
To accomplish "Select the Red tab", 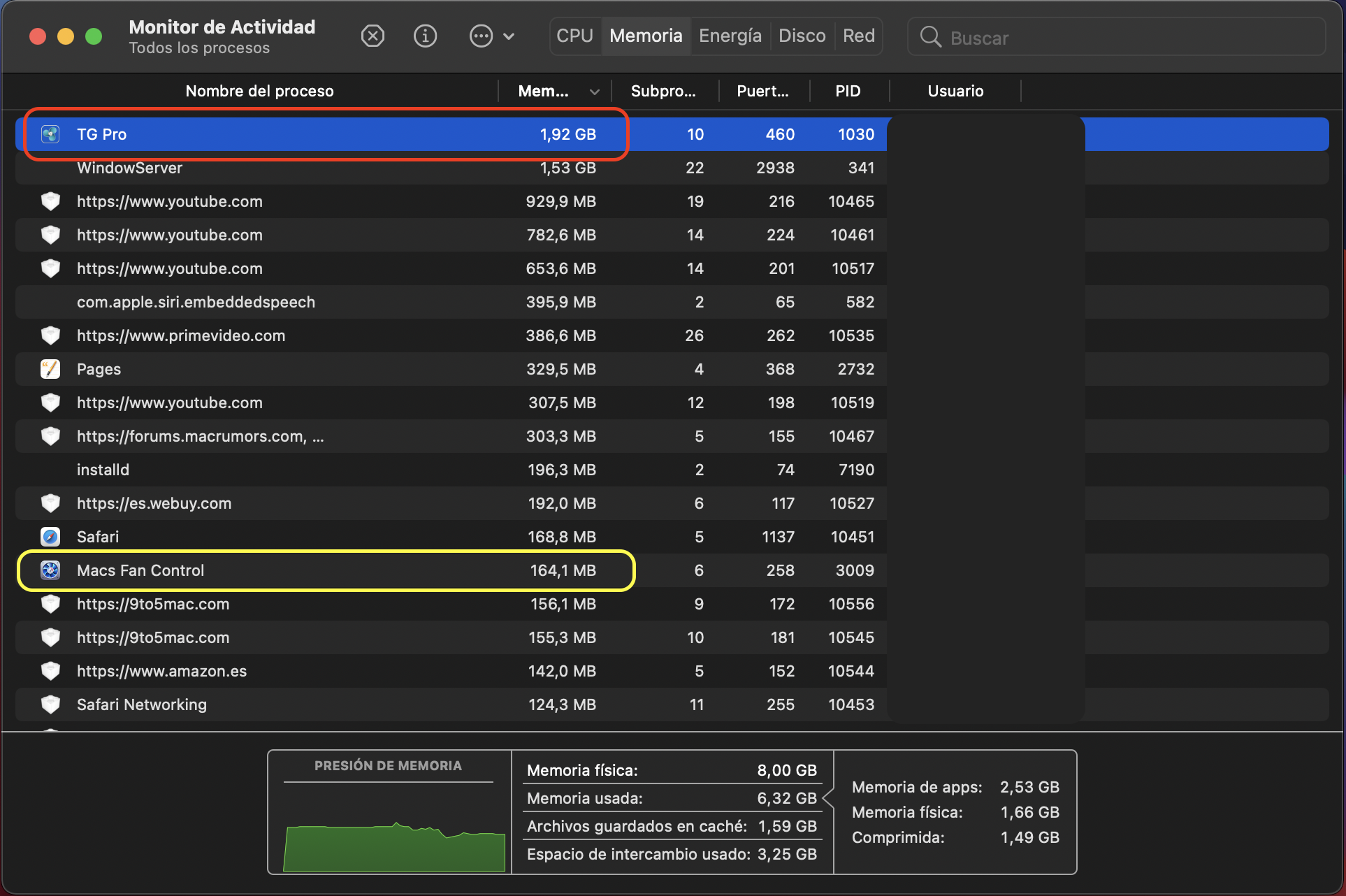I will (858, 36).
